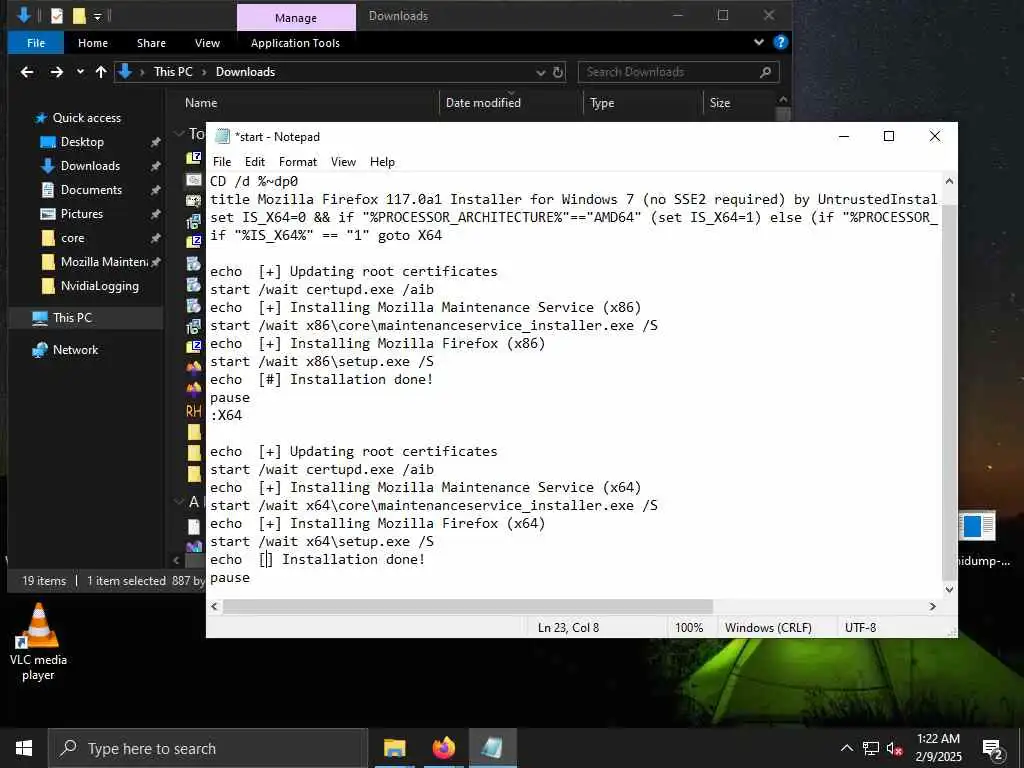Click Properties quick access toolbar icon
The width and height of the screenshot is (1024, 768).
[x=57, y=16]
